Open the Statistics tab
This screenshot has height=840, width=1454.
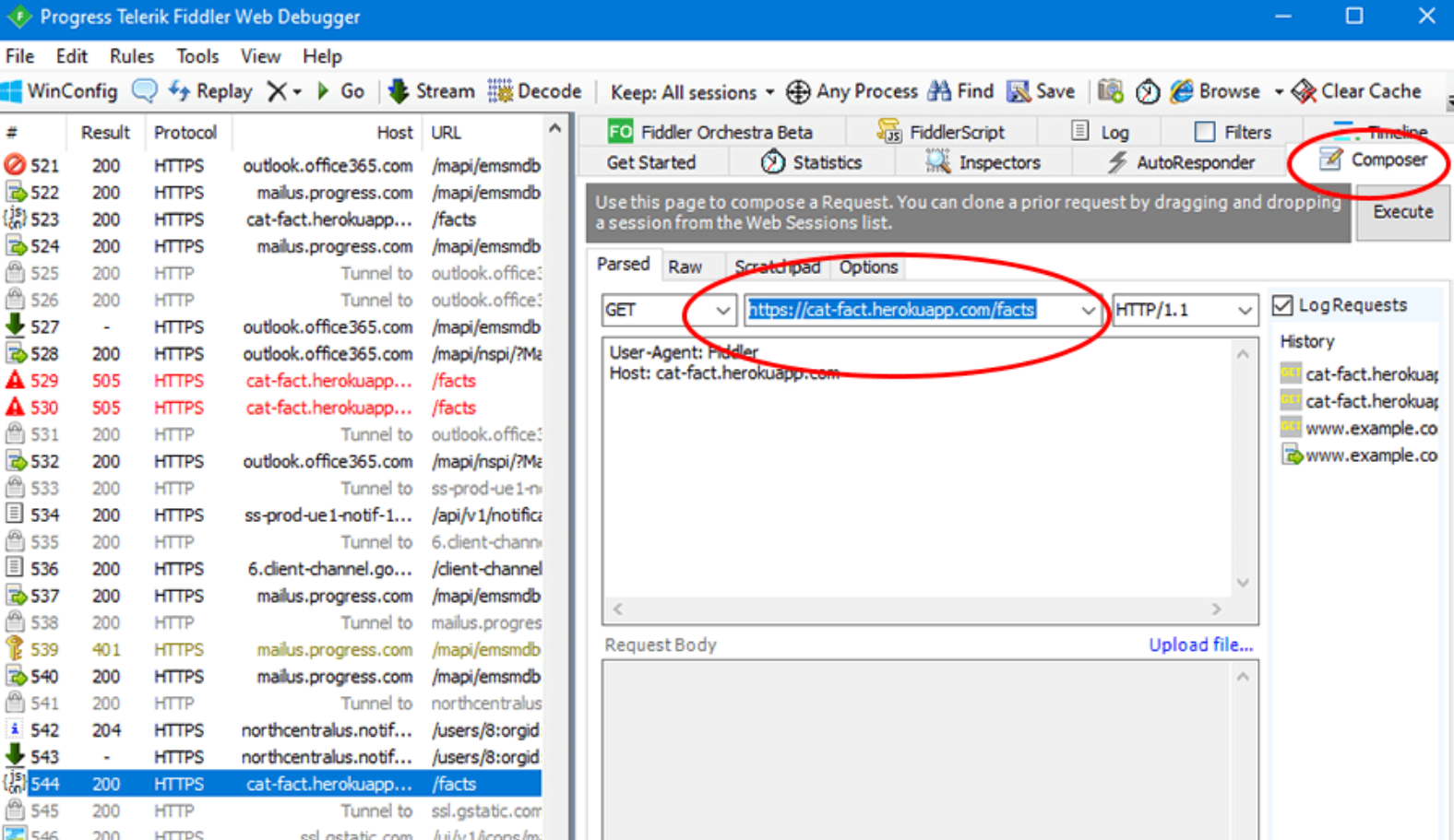pyautogui.click(x=811, y=162)
